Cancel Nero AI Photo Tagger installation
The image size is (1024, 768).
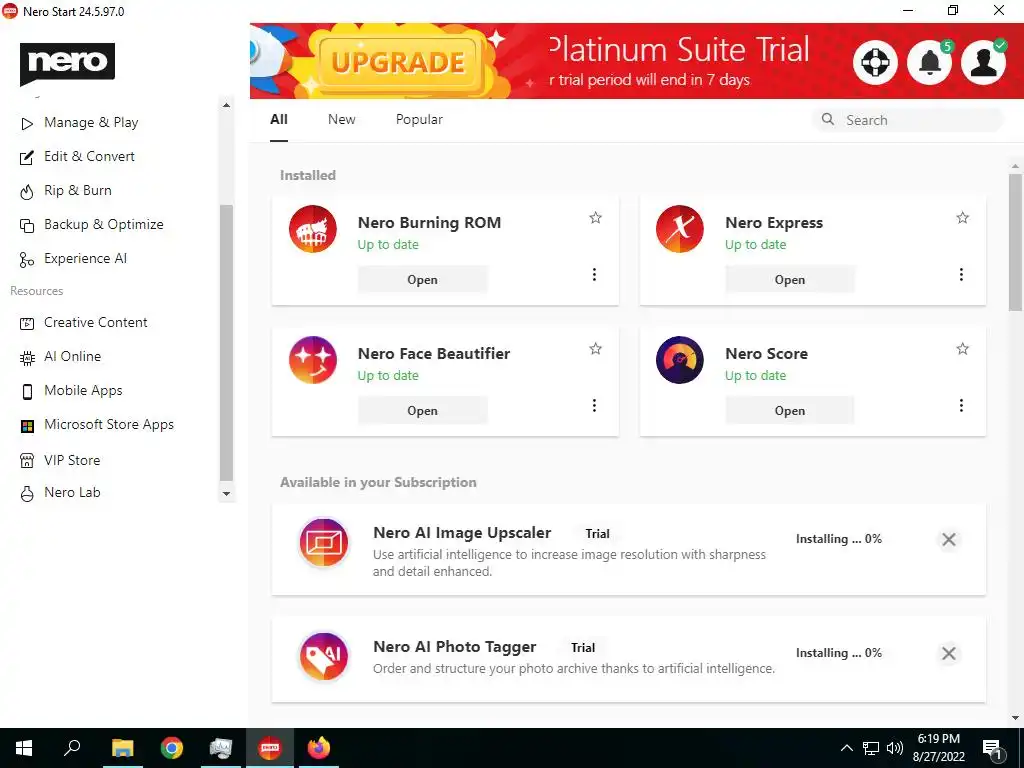[x=949, y=653]
